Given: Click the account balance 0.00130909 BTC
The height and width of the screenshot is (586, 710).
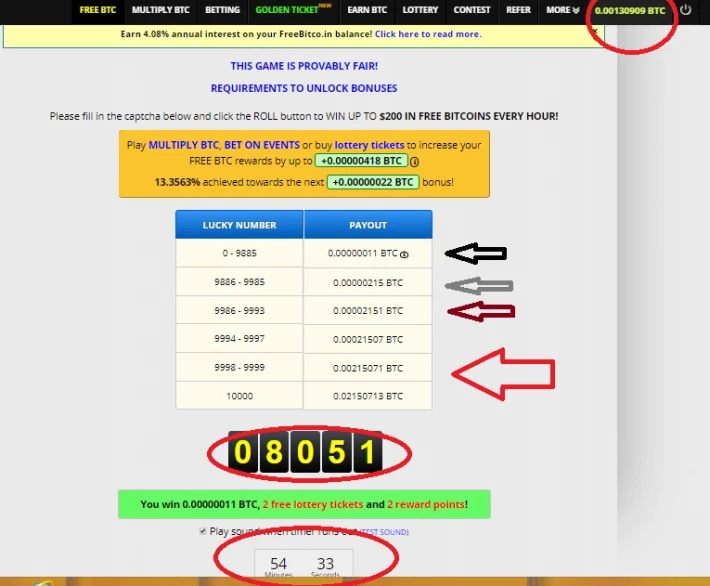Looking at the screenshot, I should [630, 11].
